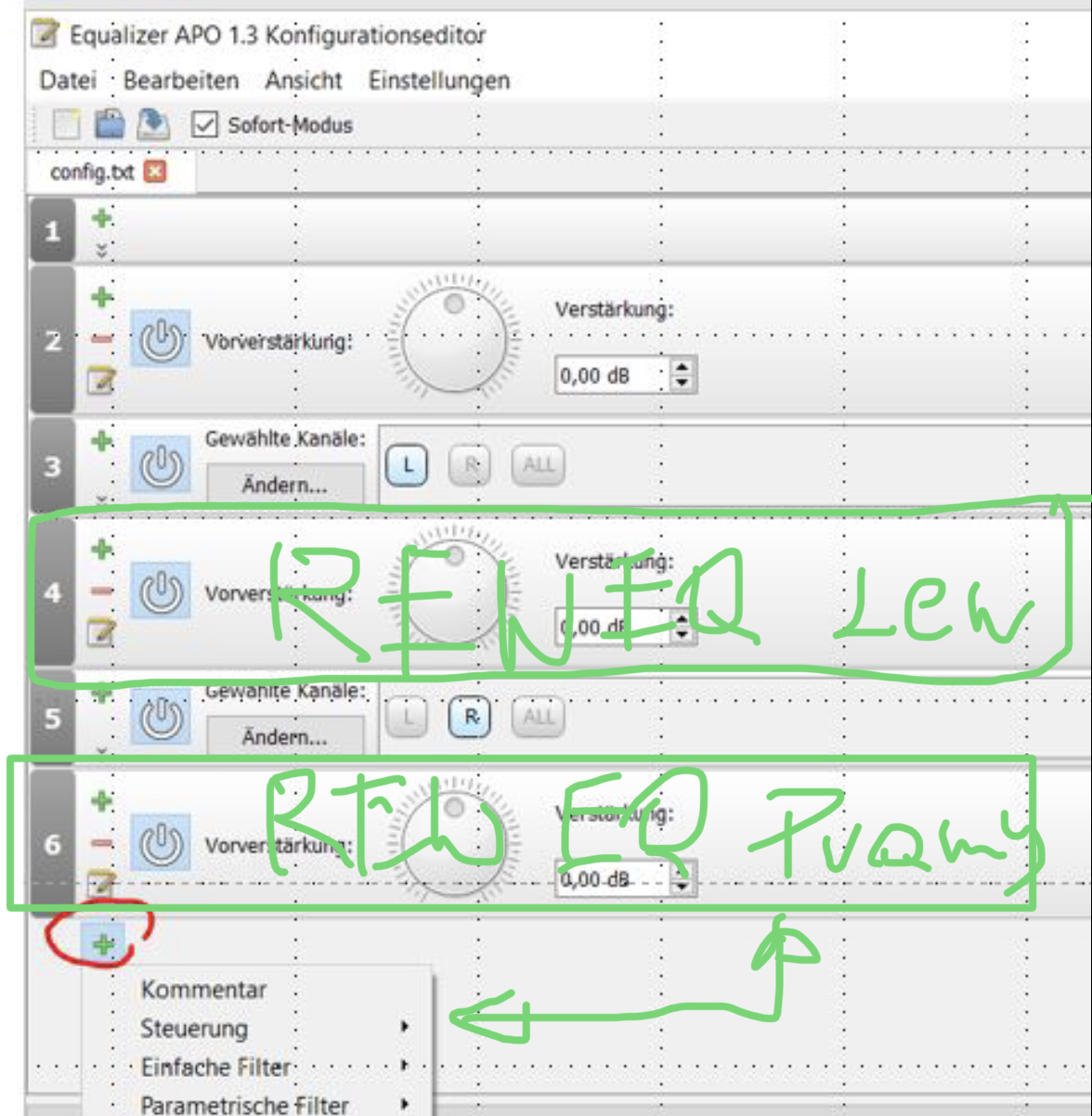
Task: Add a filter after row 1
Action: [x=101, y=219]
